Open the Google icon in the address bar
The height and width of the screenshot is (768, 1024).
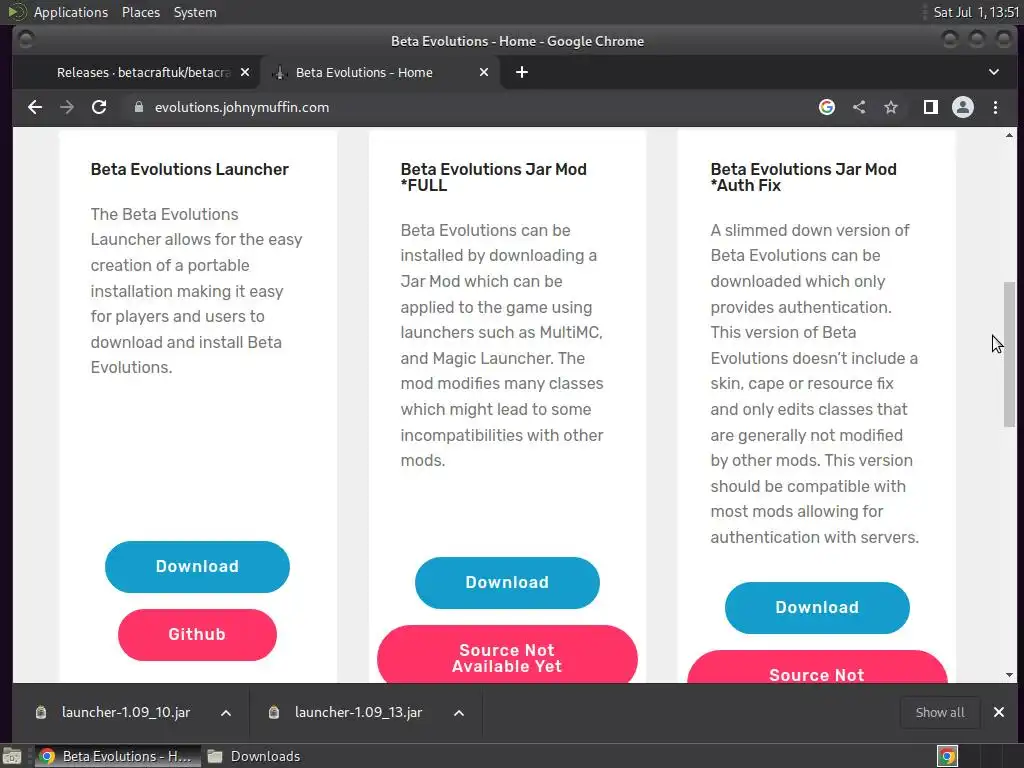827,107
